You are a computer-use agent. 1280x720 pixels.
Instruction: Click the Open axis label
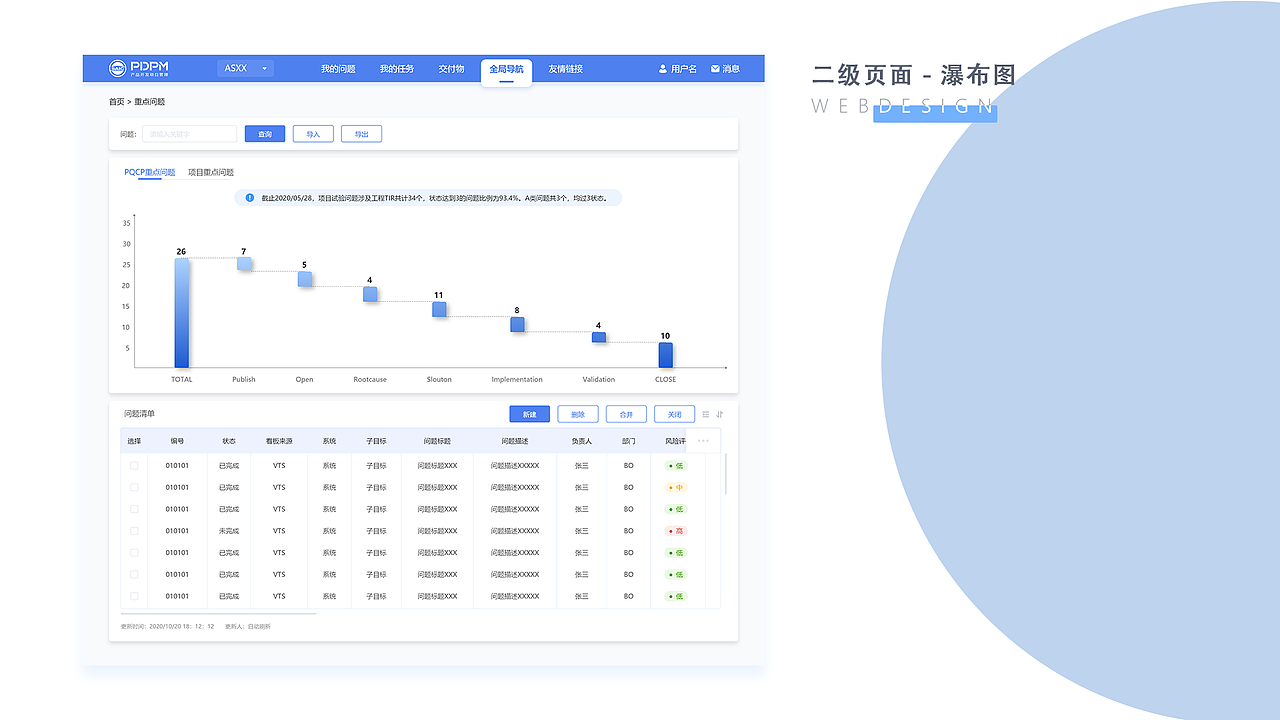pos(304,380)
